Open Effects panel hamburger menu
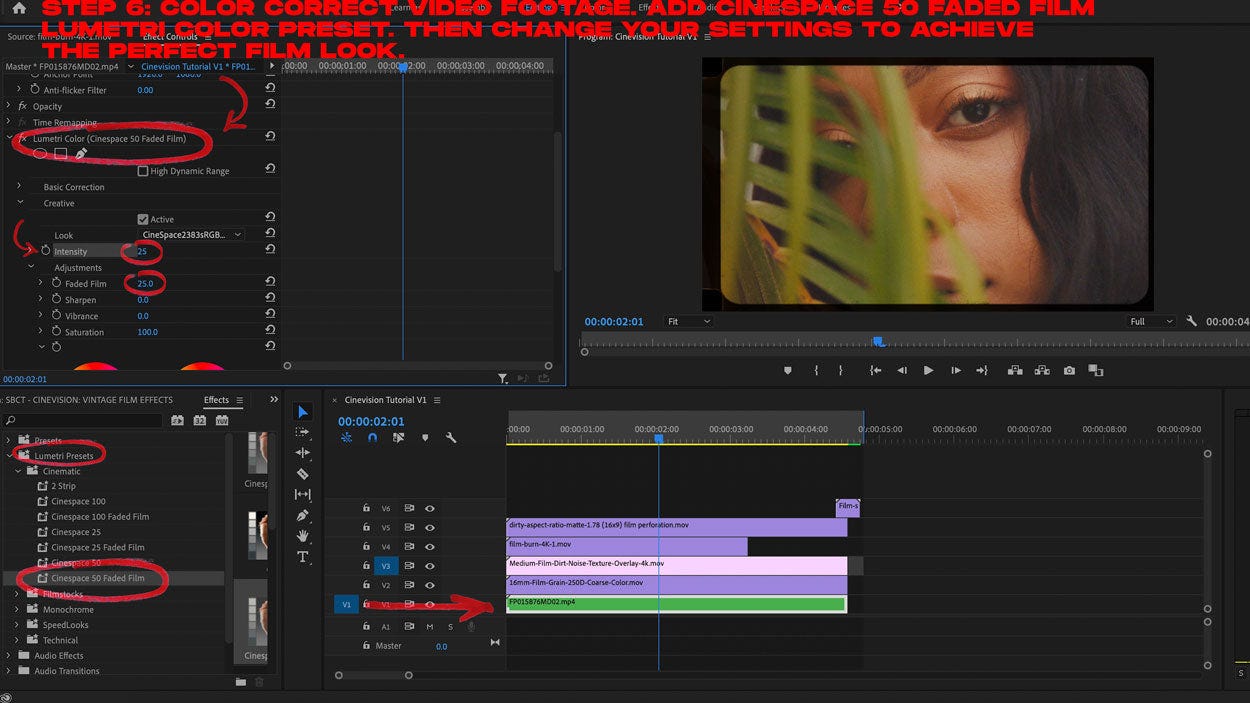Image resolution: width=1250 pixels, height=703 pixels. [x=239, y=400]
